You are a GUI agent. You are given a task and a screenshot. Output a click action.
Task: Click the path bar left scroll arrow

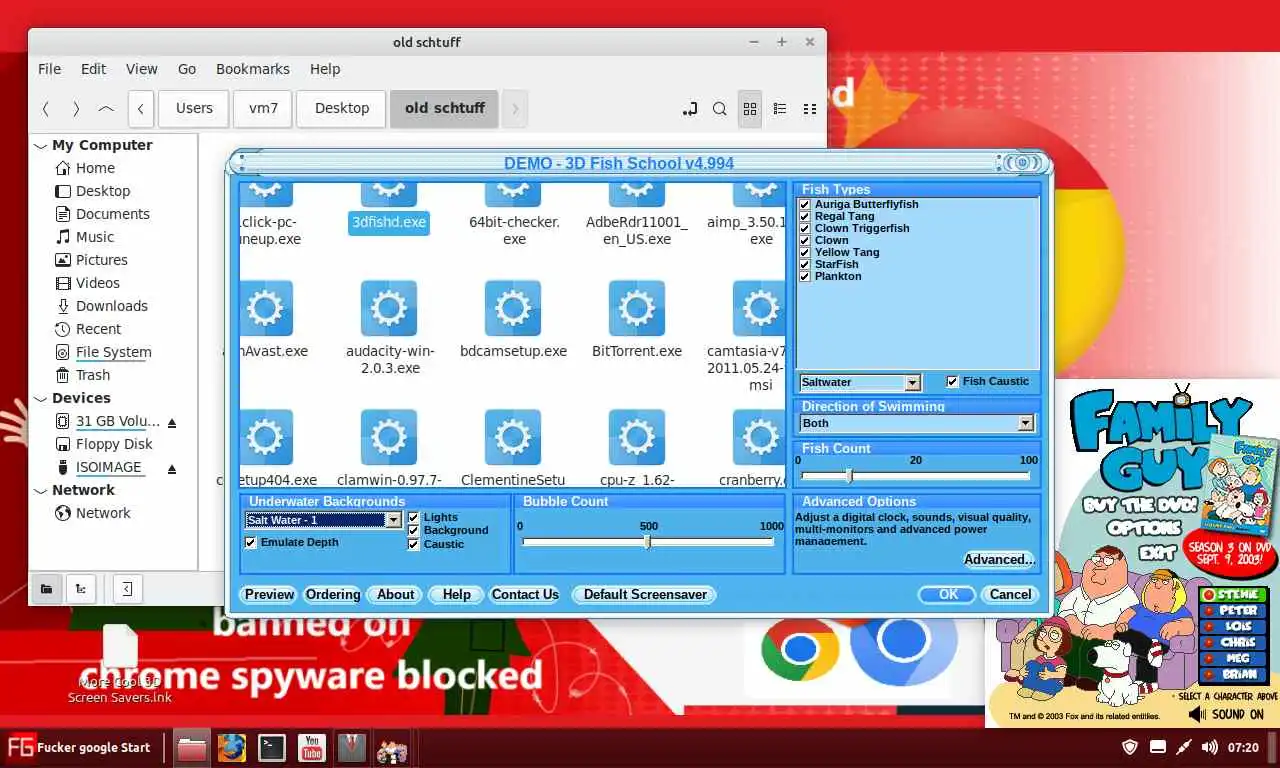(x=141, y=109)
